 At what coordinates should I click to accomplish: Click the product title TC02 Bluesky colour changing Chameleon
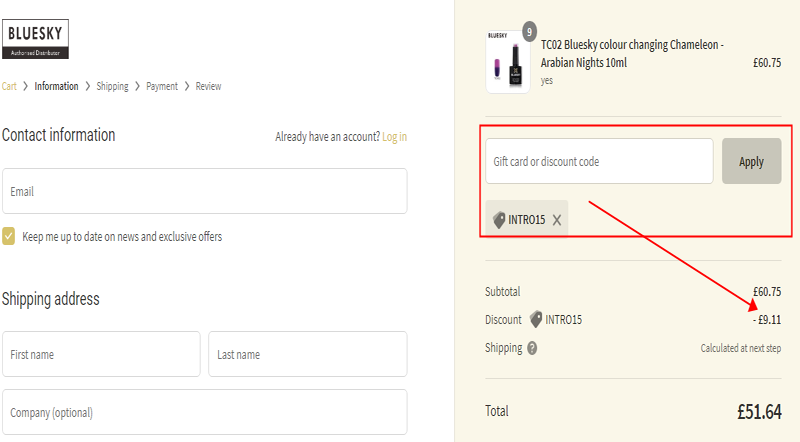tap(632, 54)
